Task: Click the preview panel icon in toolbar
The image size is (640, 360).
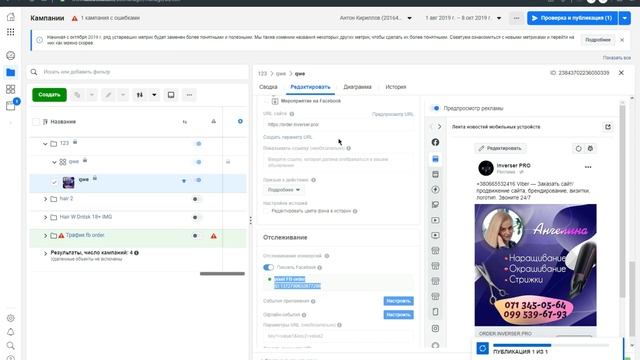Action: click(x=171, y=95)
